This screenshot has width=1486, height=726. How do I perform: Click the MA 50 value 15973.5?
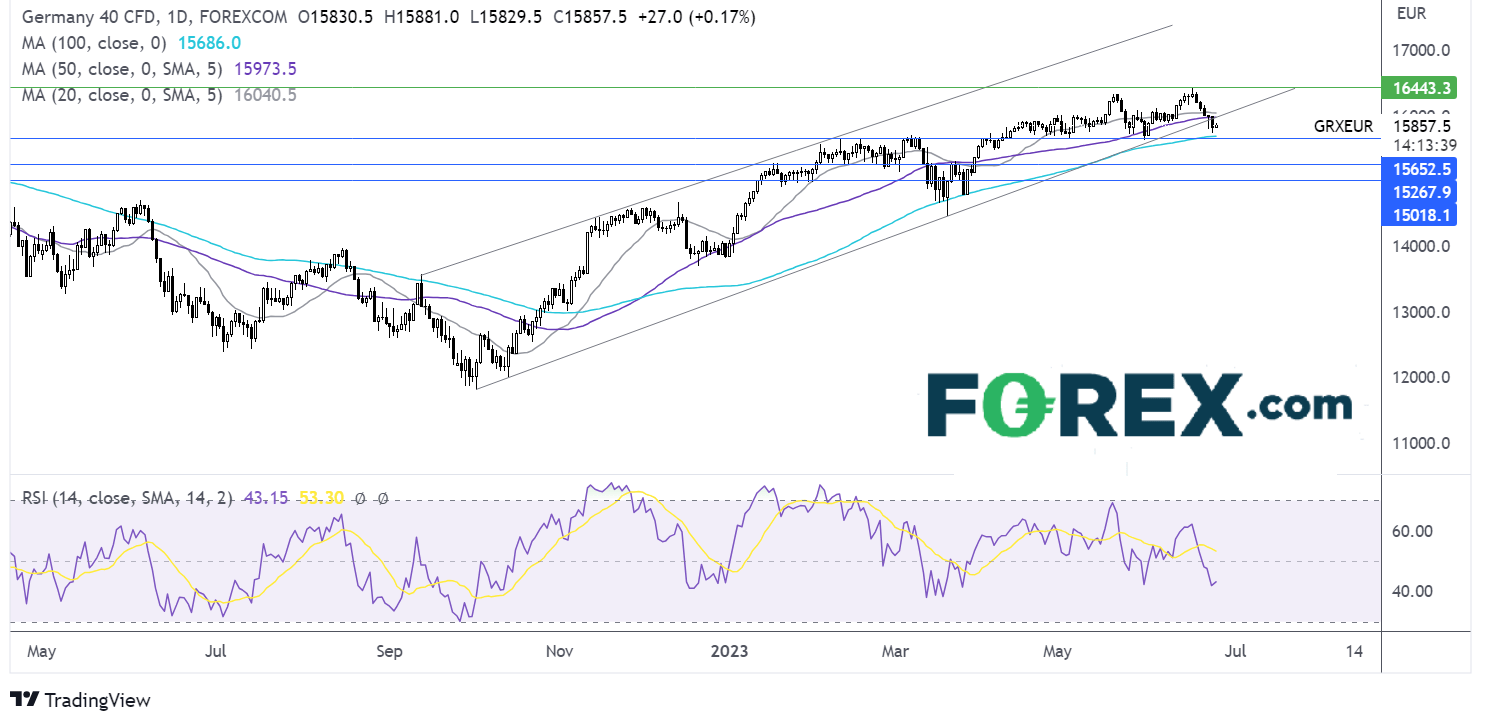(x=264, y=70)
